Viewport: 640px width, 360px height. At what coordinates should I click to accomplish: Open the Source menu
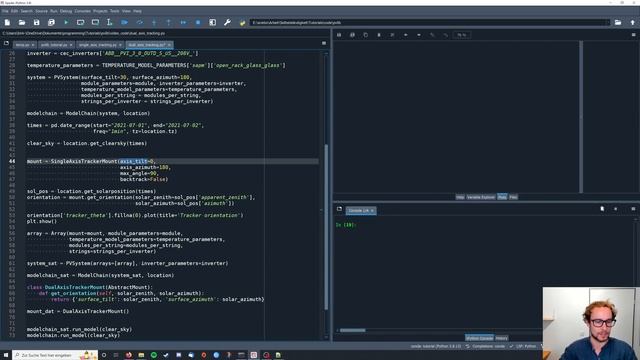click(41, 11)
